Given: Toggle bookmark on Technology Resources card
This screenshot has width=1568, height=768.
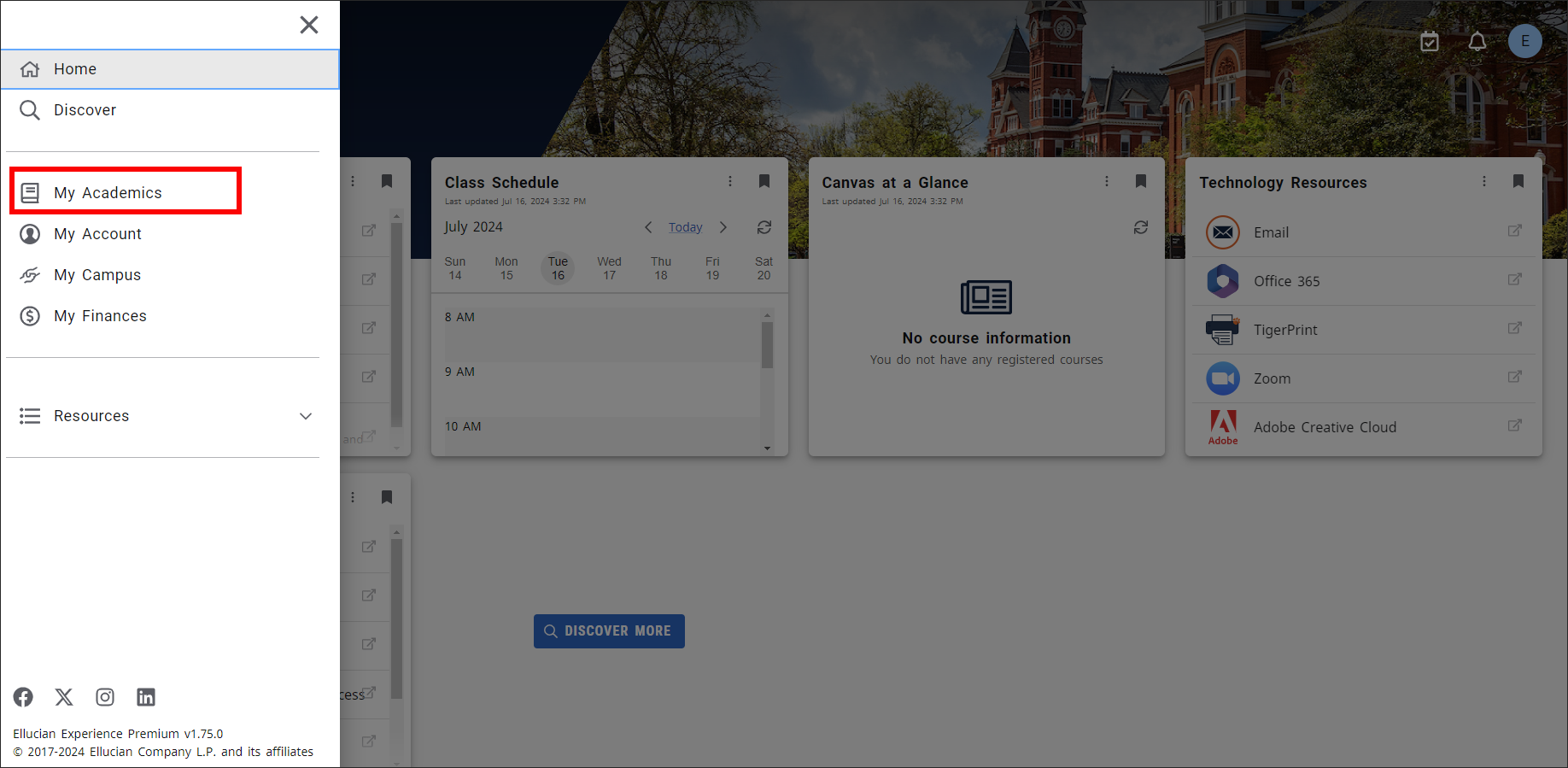Looking at the screenshot, I should [1518, 181].
